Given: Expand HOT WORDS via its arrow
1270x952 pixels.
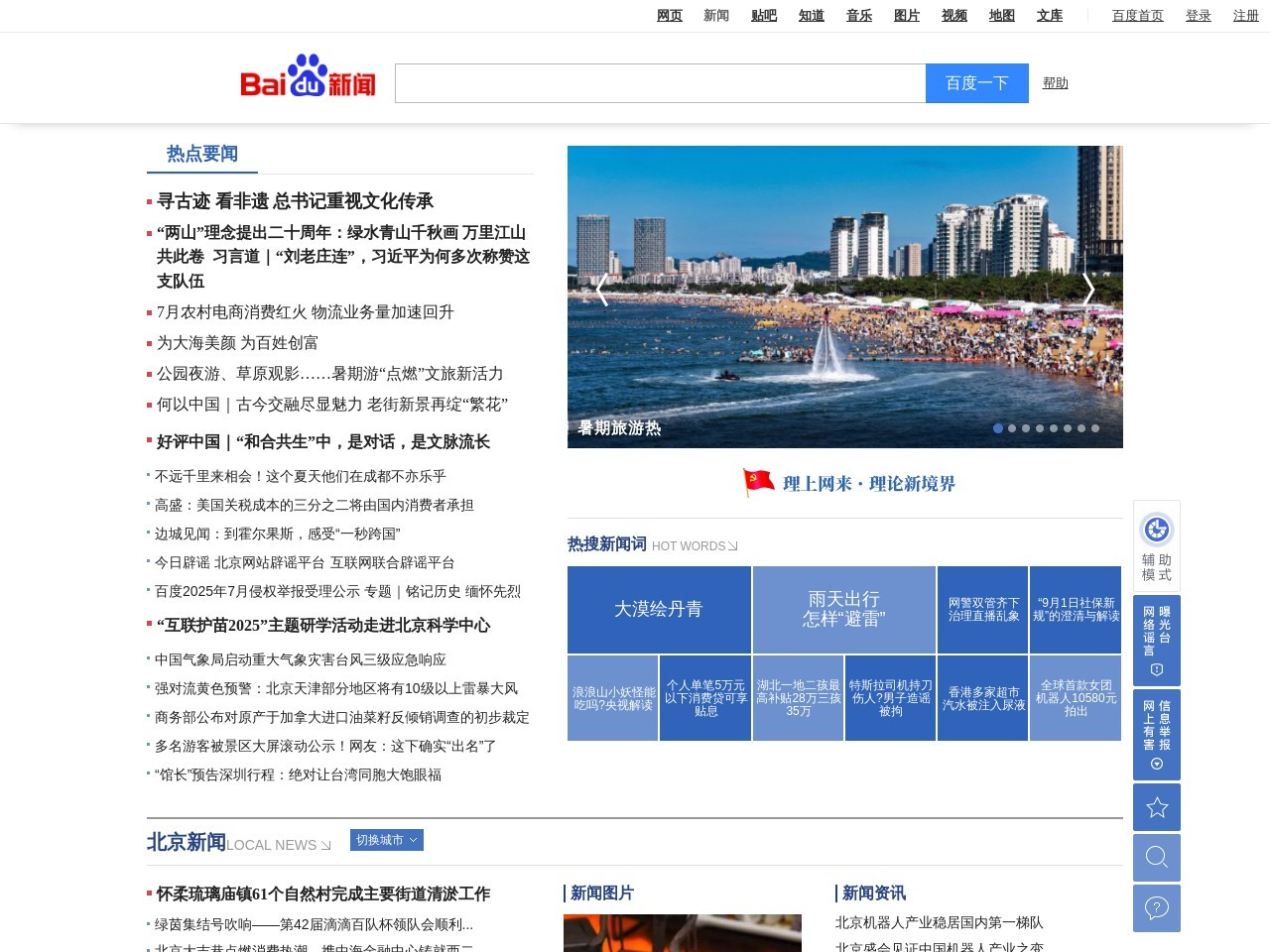Looking at the screenshot, I should point(732,545).
